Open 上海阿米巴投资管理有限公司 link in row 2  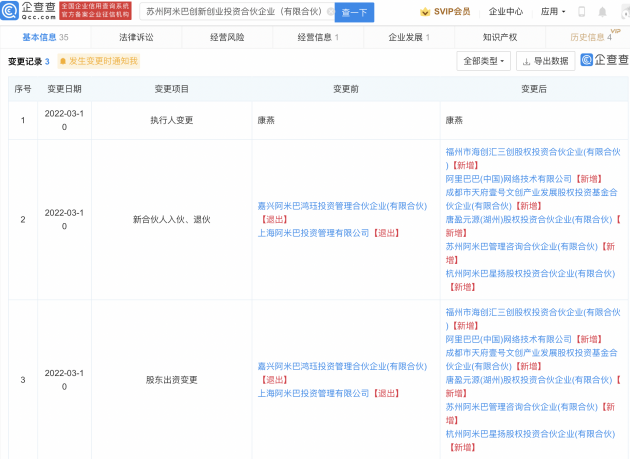(x=313, y=233)
